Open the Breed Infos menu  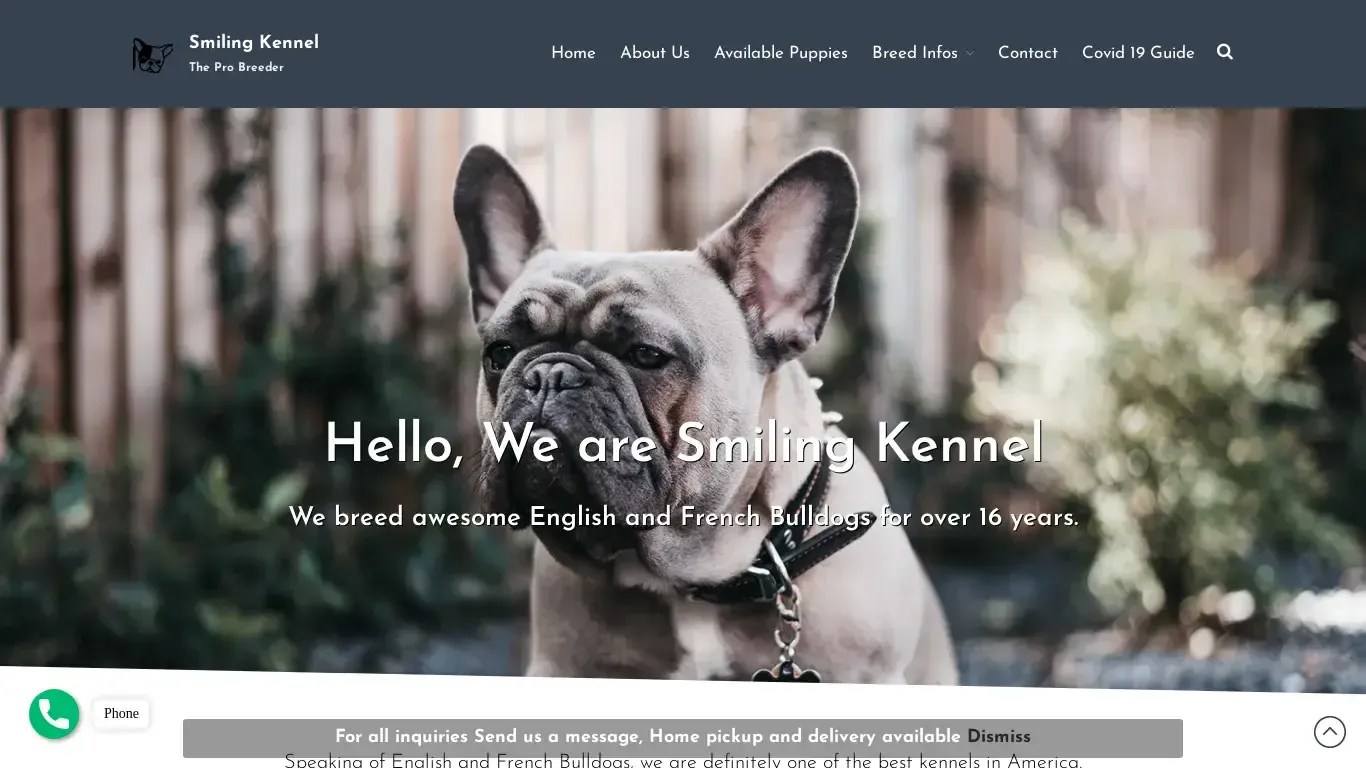915,53
